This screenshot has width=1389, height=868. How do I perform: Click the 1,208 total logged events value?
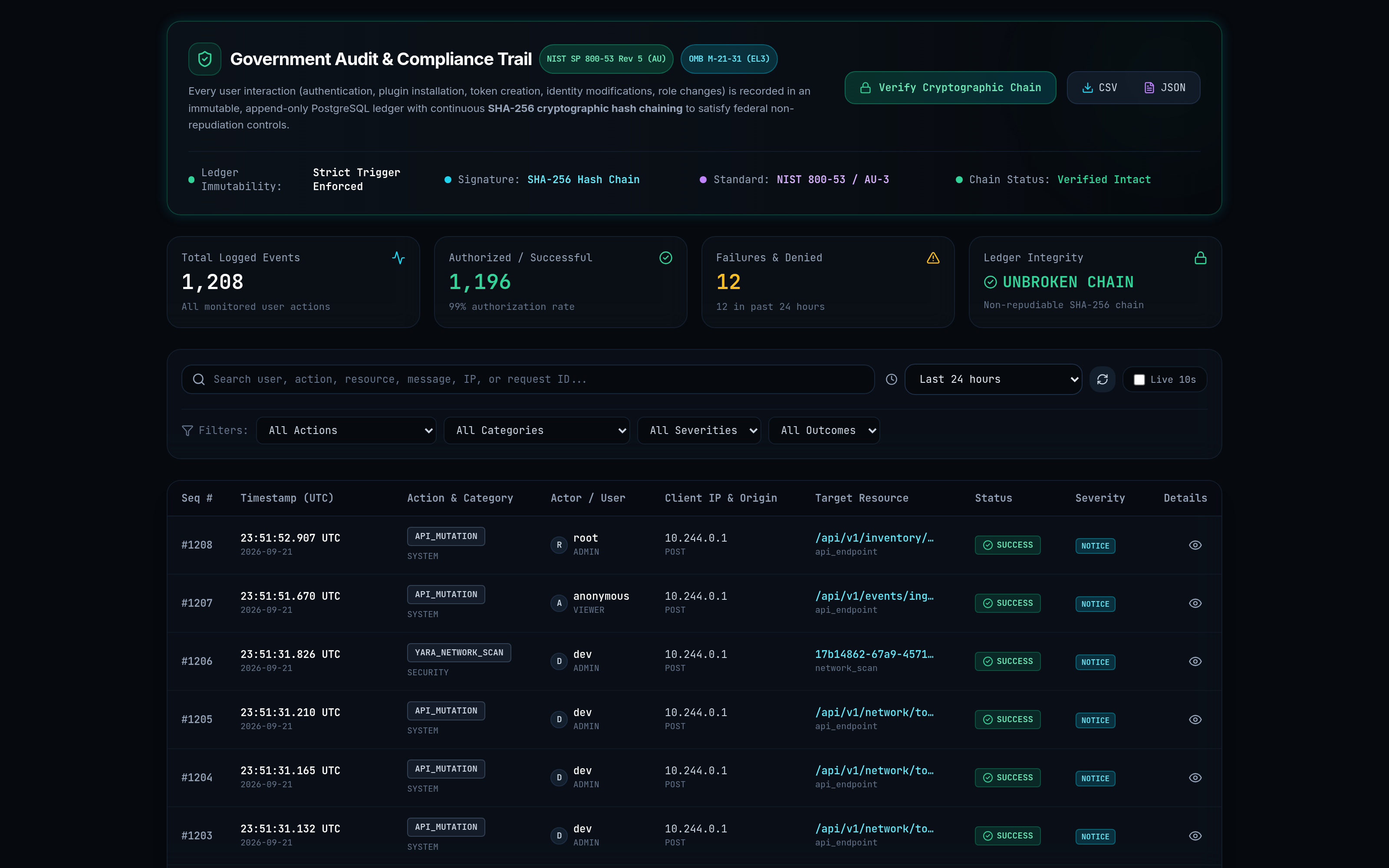pyautogui.click(x=212, y=282)
